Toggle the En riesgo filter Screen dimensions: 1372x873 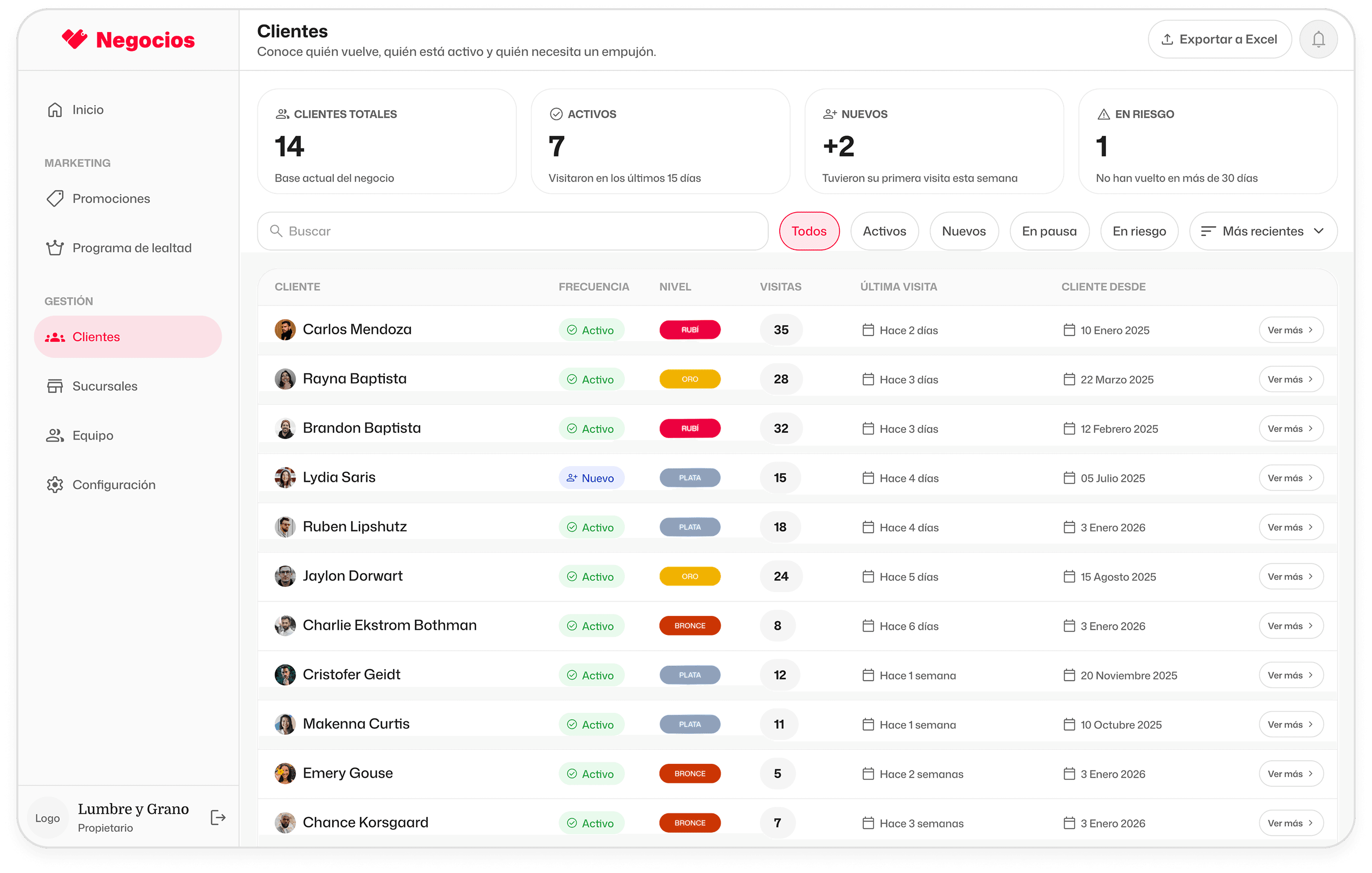point(1139,231)
